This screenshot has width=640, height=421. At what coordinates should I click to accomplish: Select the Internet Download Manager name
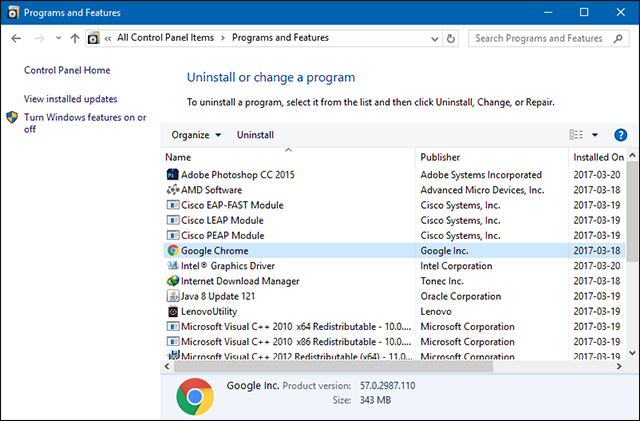[240, 281]
